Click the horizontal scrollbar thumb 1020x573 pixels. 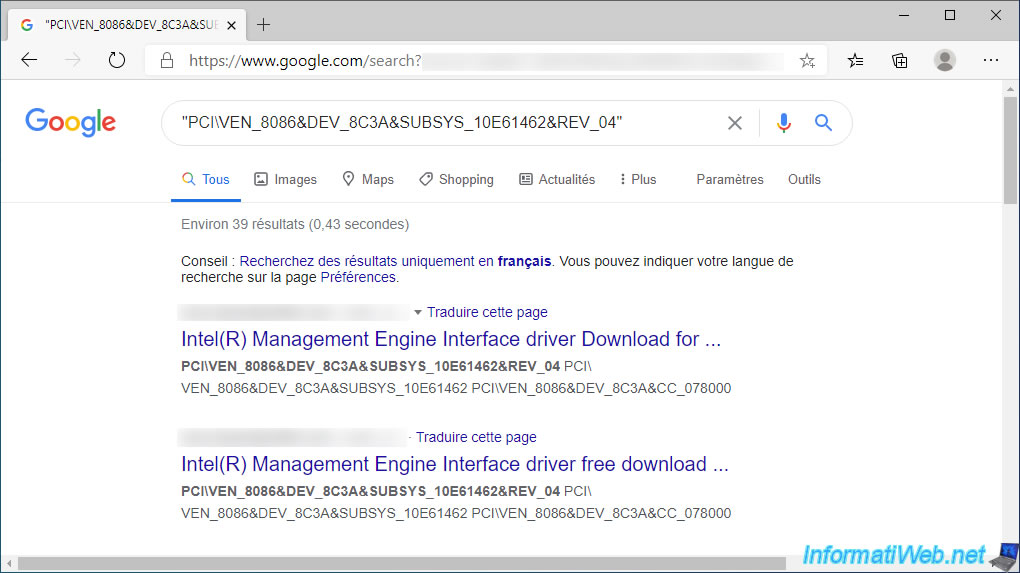tap(401, 563)
